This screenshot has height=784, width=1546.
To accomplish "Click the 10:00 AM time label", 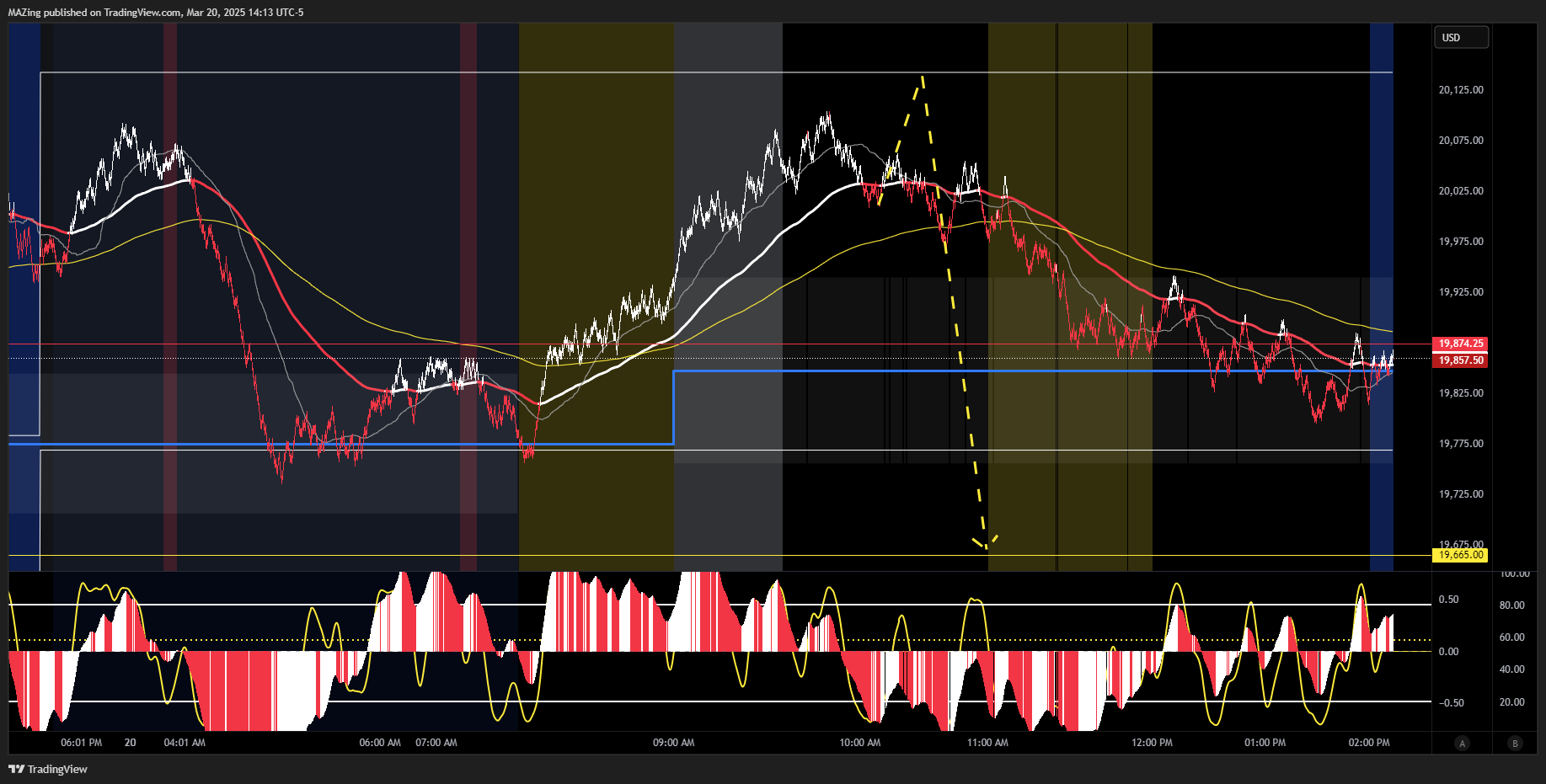I will [860, 743].
